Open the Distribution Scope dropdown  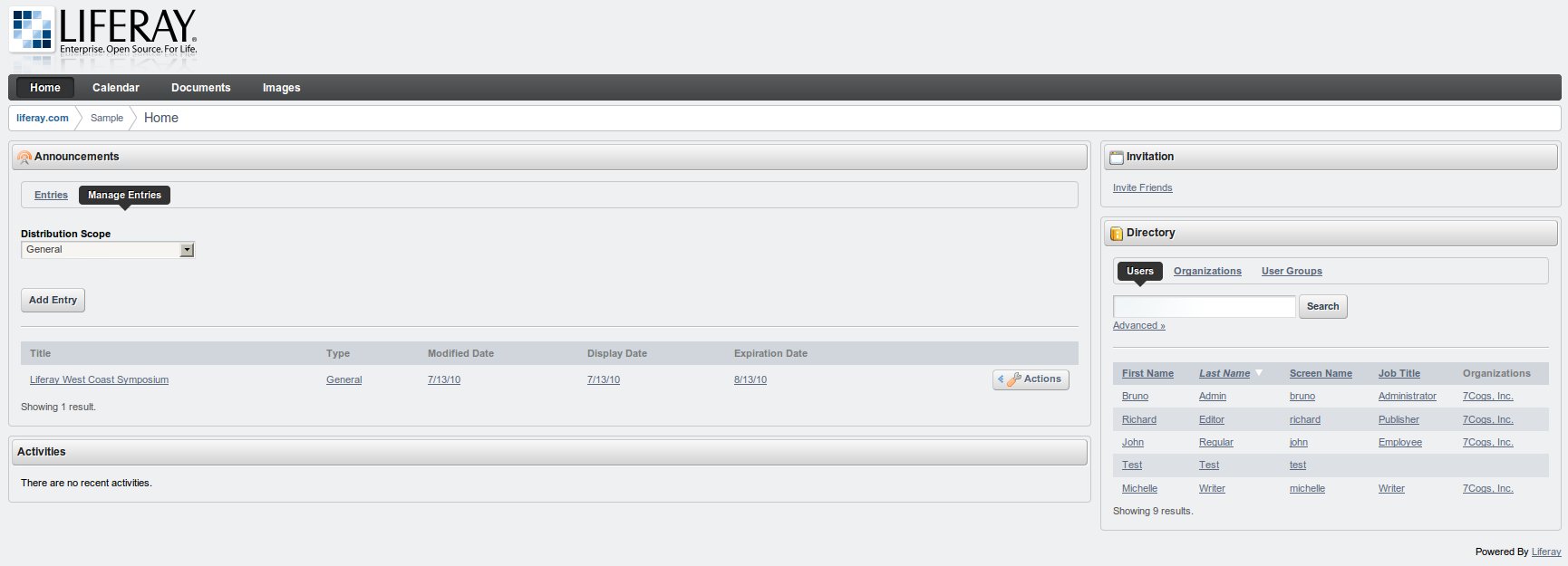tap(108, 250)
